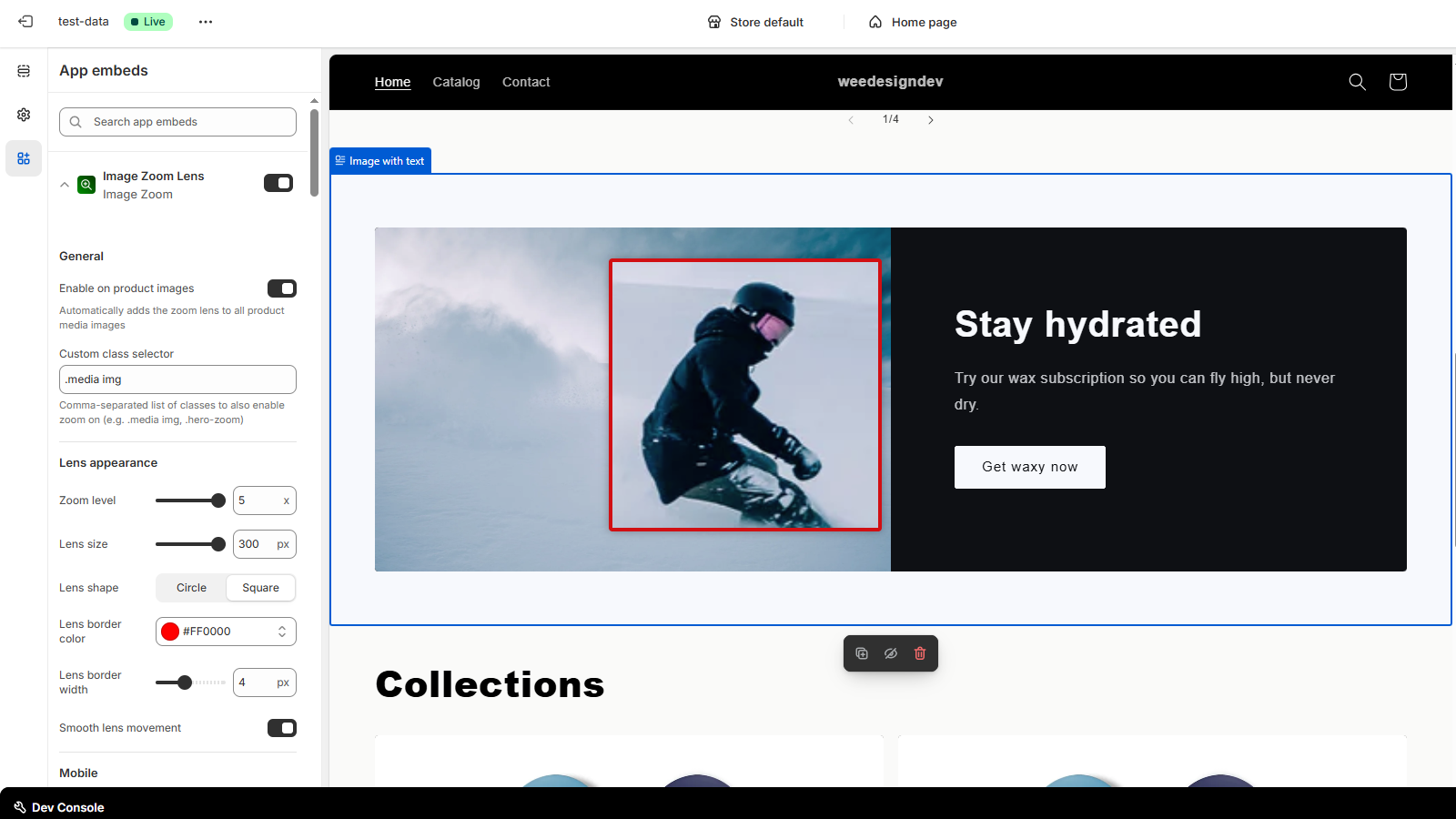Delete the section with the trash icon
The image size is (1456, 819).
point(920,653)
